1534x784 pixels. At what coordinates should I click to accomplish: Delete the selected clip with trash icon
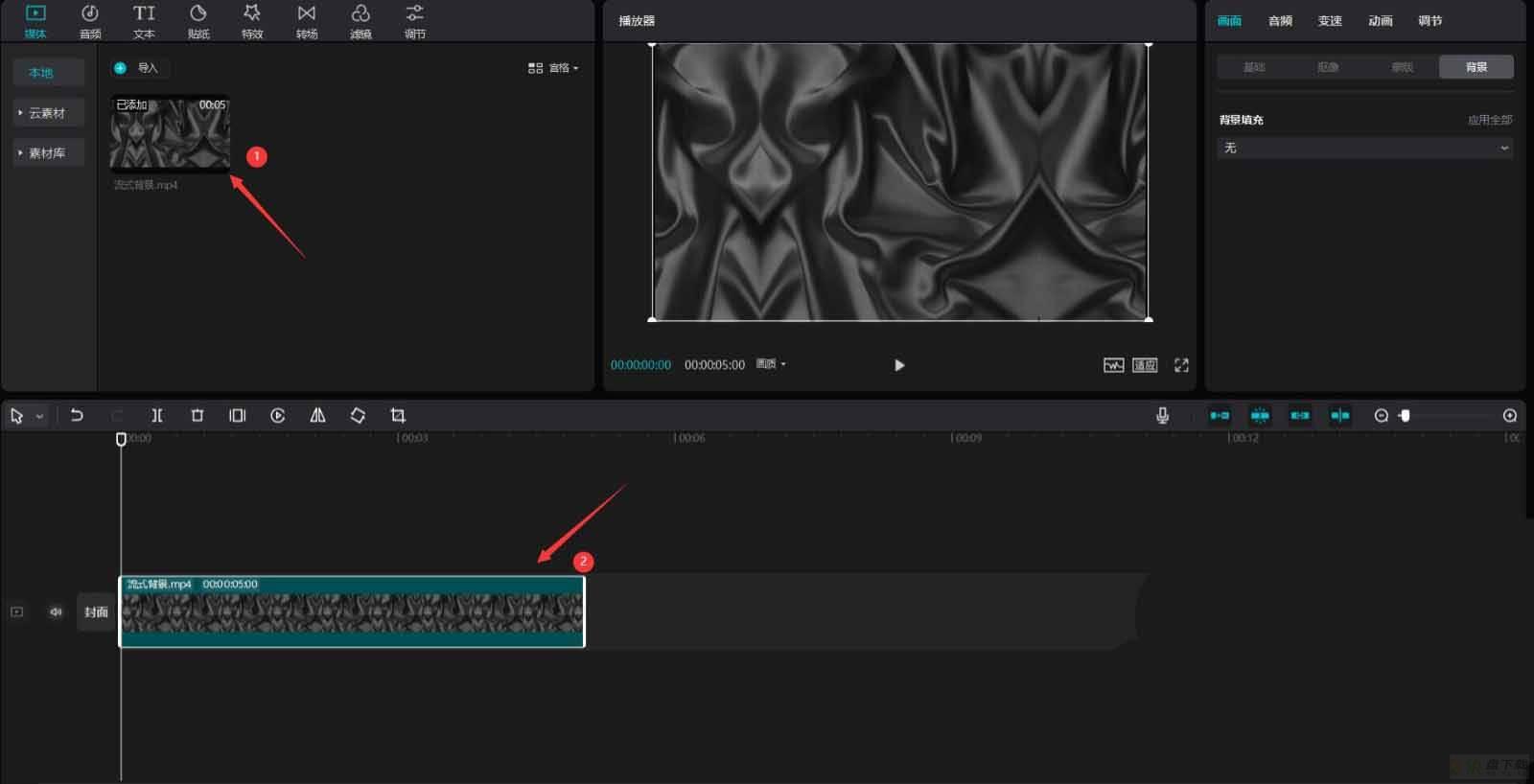pos(198,415)
